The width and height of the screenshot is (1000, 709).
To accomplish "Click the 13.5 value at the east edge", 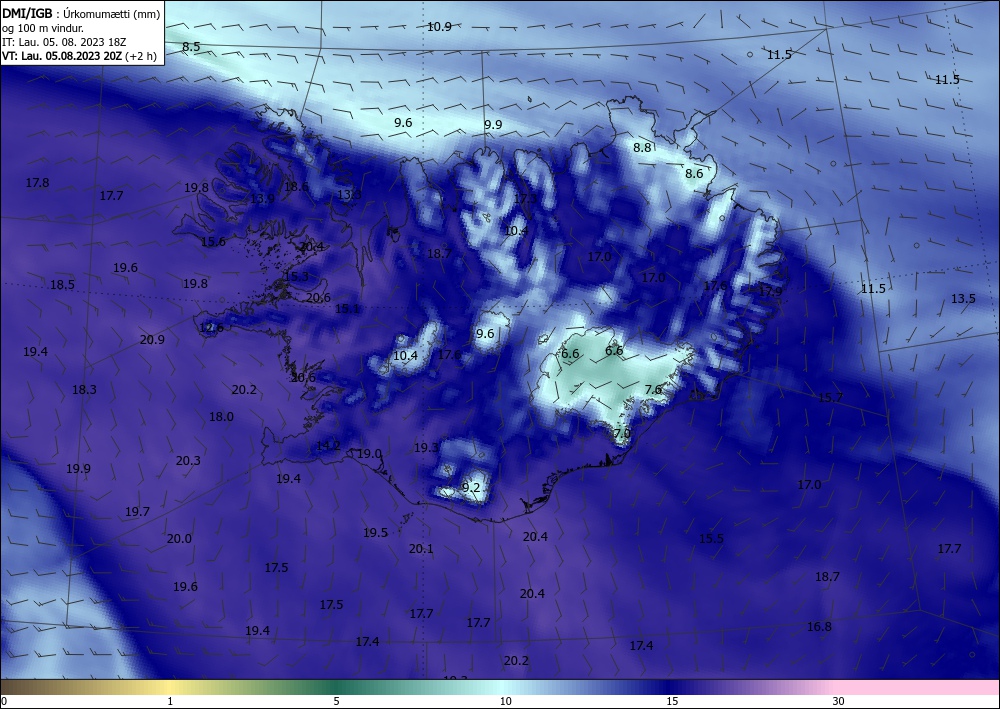I will coord(963,298).
